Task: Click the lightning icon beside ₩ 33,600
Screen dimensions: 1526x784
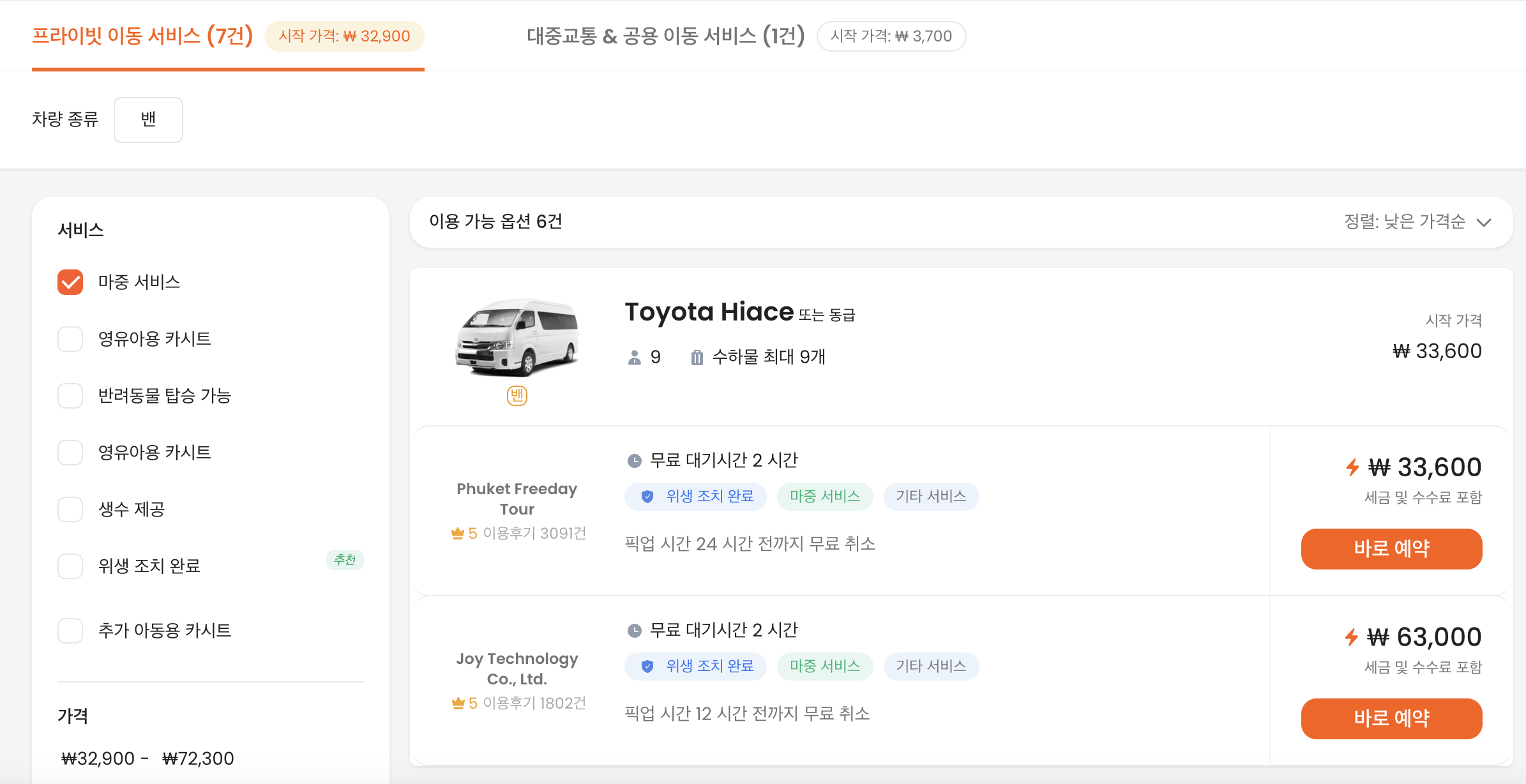Action: [1352, 467]
